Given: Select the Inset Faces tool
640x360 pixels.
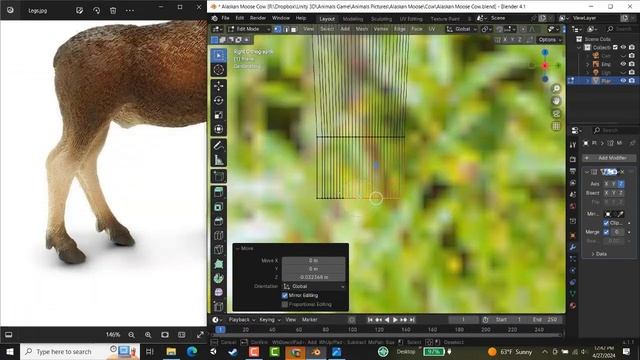Looking at the screenshot, I should click(x=219, y=207).
